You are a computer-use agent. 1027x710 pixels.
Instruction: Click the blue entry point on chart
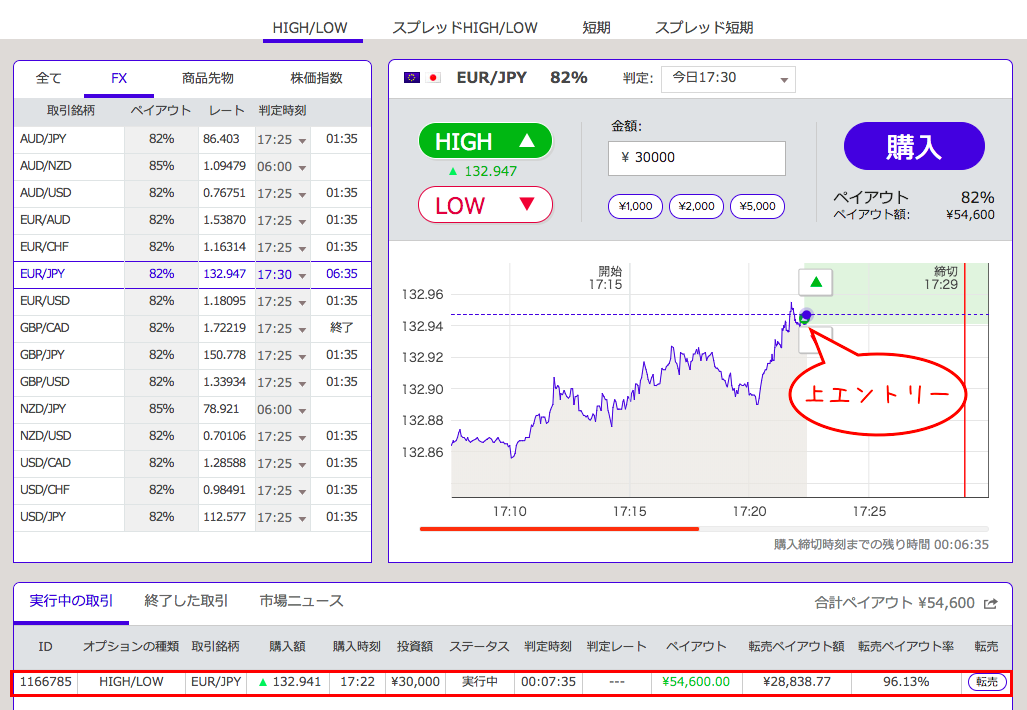click(x=806, y=316)
